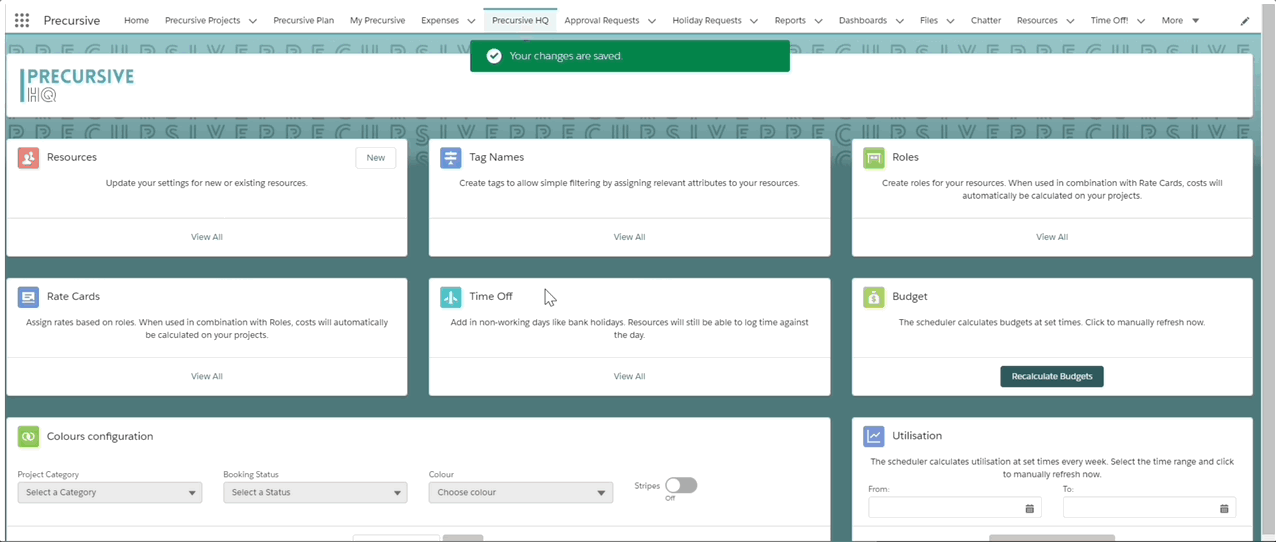Click the Files tab
The image size is (1276, 542).
tap(929, 20)
